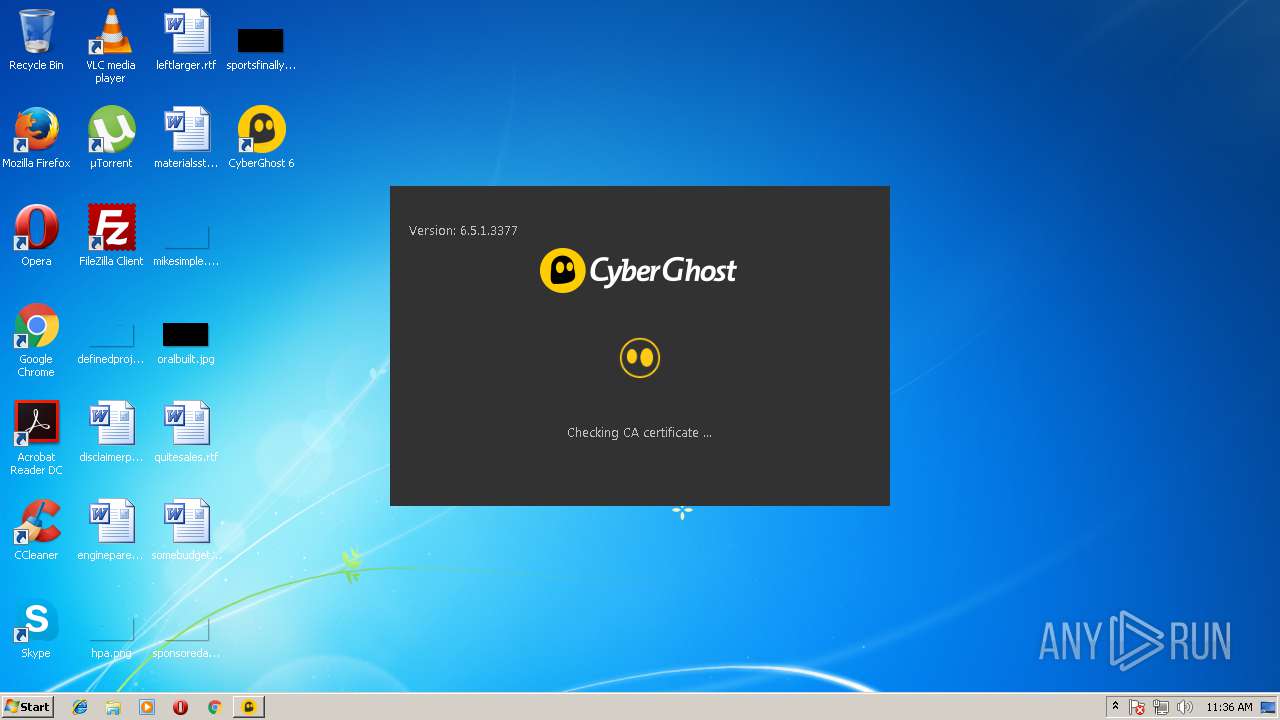Launch Mozilla Firefox from the desktop
The image size is (1280, 720).
pyautogui.click(x=36, y=138)
